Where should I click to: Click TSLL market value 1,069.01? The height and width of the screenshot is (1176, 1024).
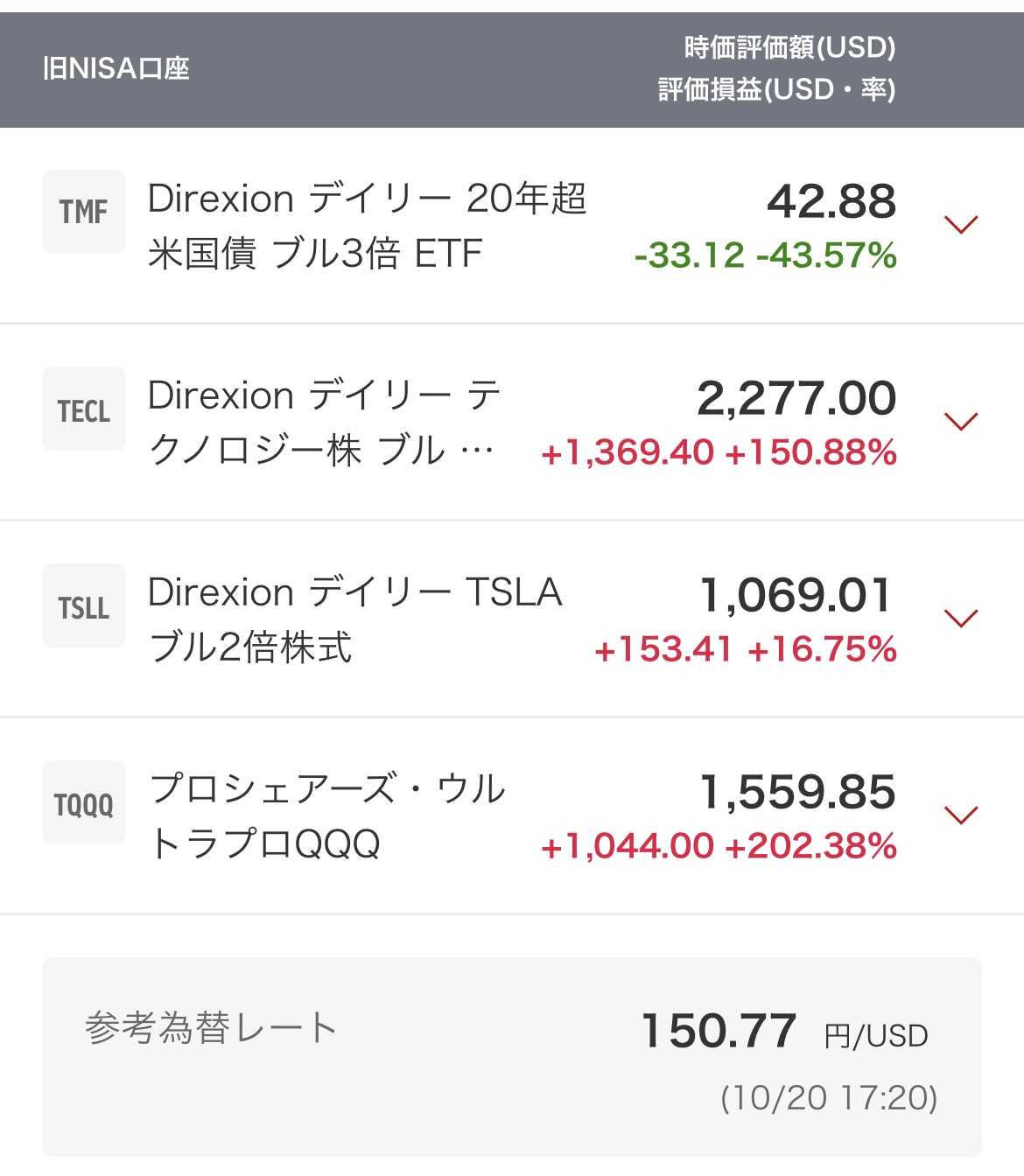[796, 595]
